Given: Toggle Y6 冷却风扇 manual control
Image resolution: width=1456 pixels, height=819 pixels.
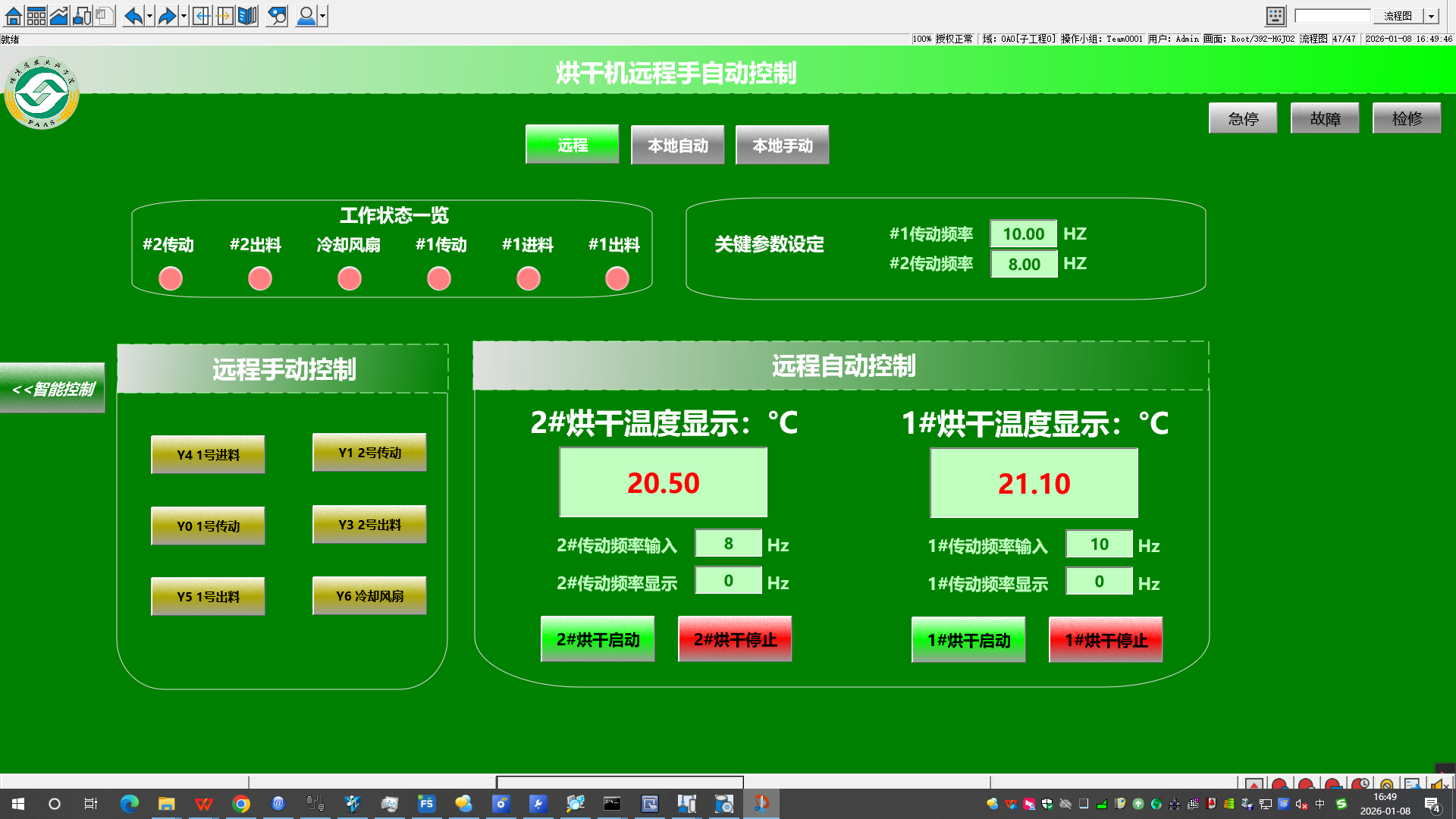Looking at the screenshot, I should click(369, 595).
